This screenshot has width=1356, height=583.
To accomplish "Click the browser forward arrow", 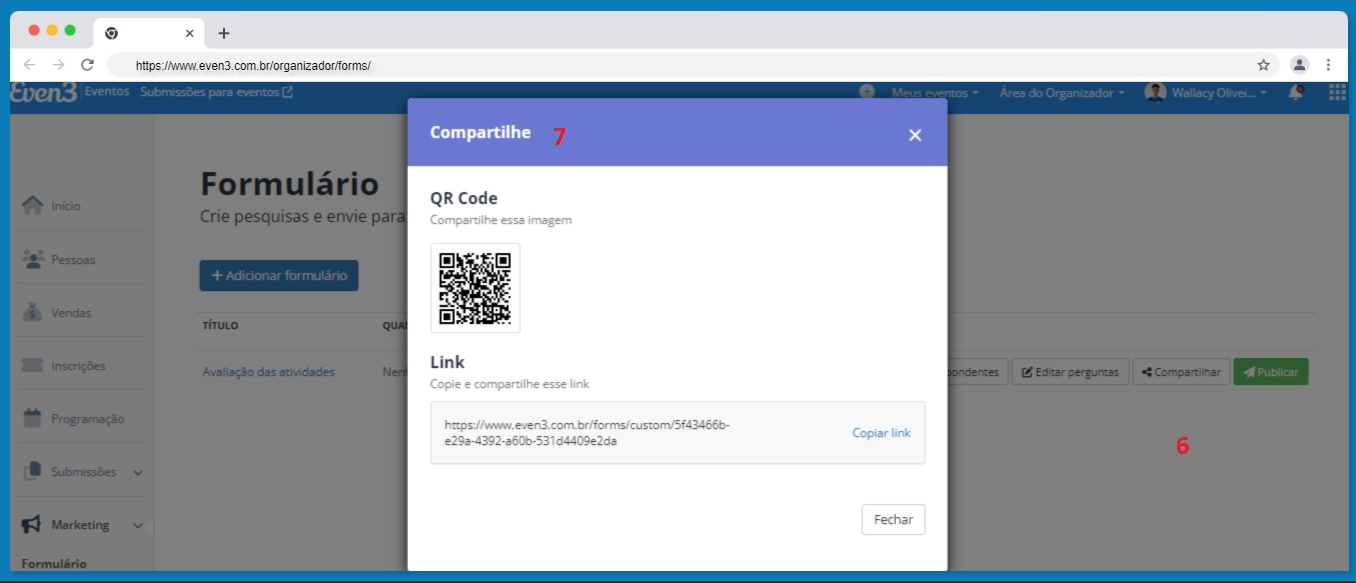I will (58, 65).
